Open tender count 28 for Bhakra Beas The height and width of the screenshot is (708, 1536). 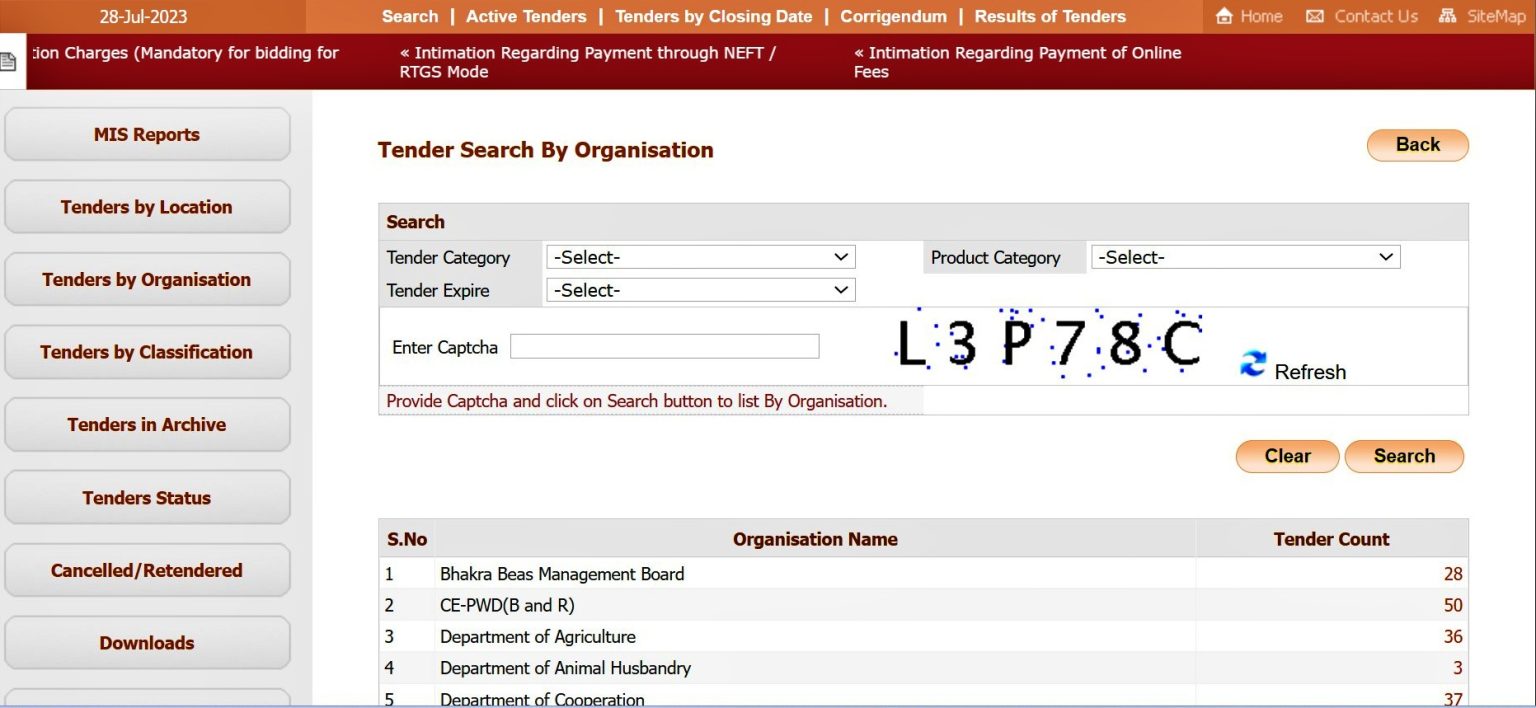(1452, 574)
